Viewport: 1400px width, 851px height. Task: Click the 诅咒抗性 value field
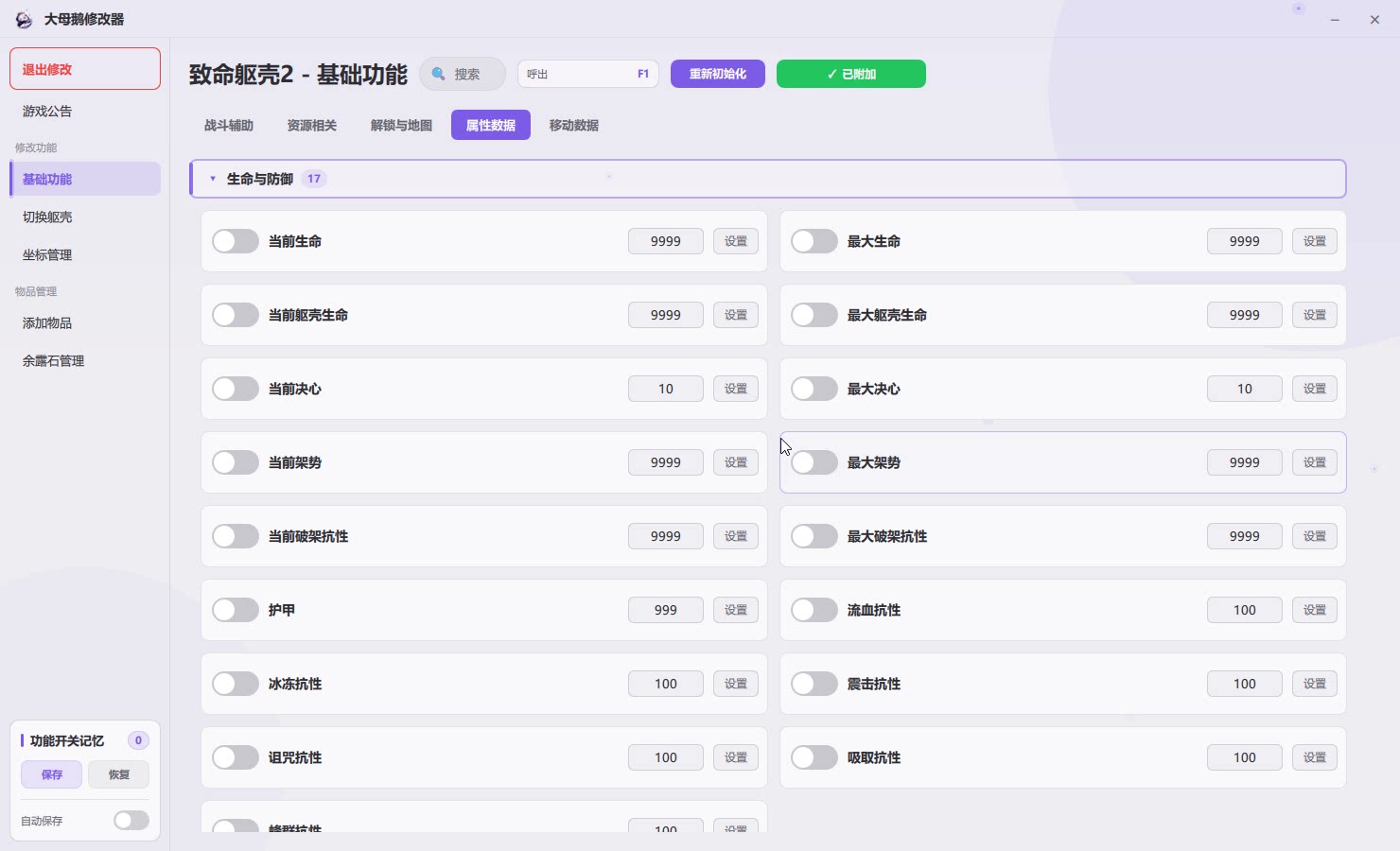coord(666,757)
